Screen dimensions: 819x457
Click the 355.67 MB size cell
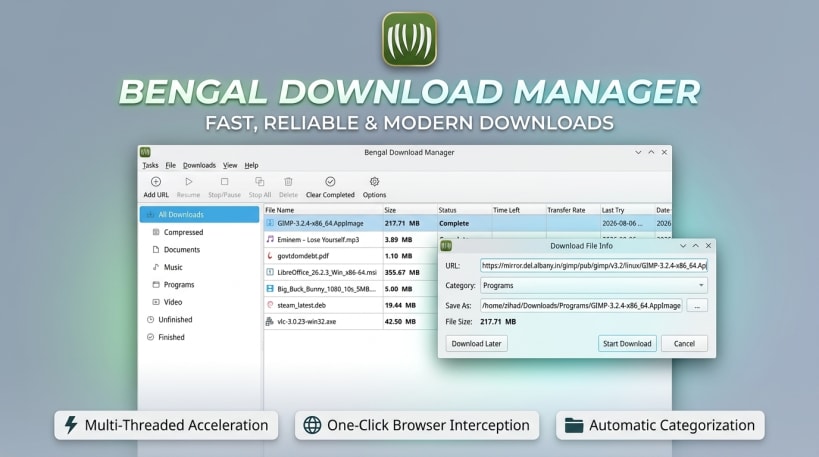[x=402, y=272]
